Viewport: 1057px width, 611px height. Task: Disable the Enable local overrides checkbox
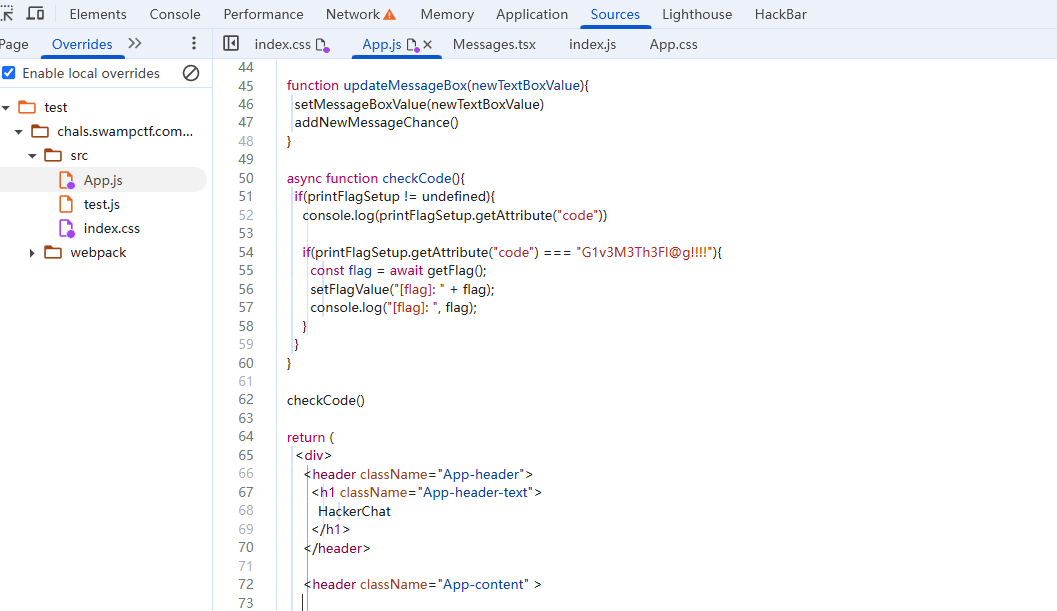tap(9, 73)
